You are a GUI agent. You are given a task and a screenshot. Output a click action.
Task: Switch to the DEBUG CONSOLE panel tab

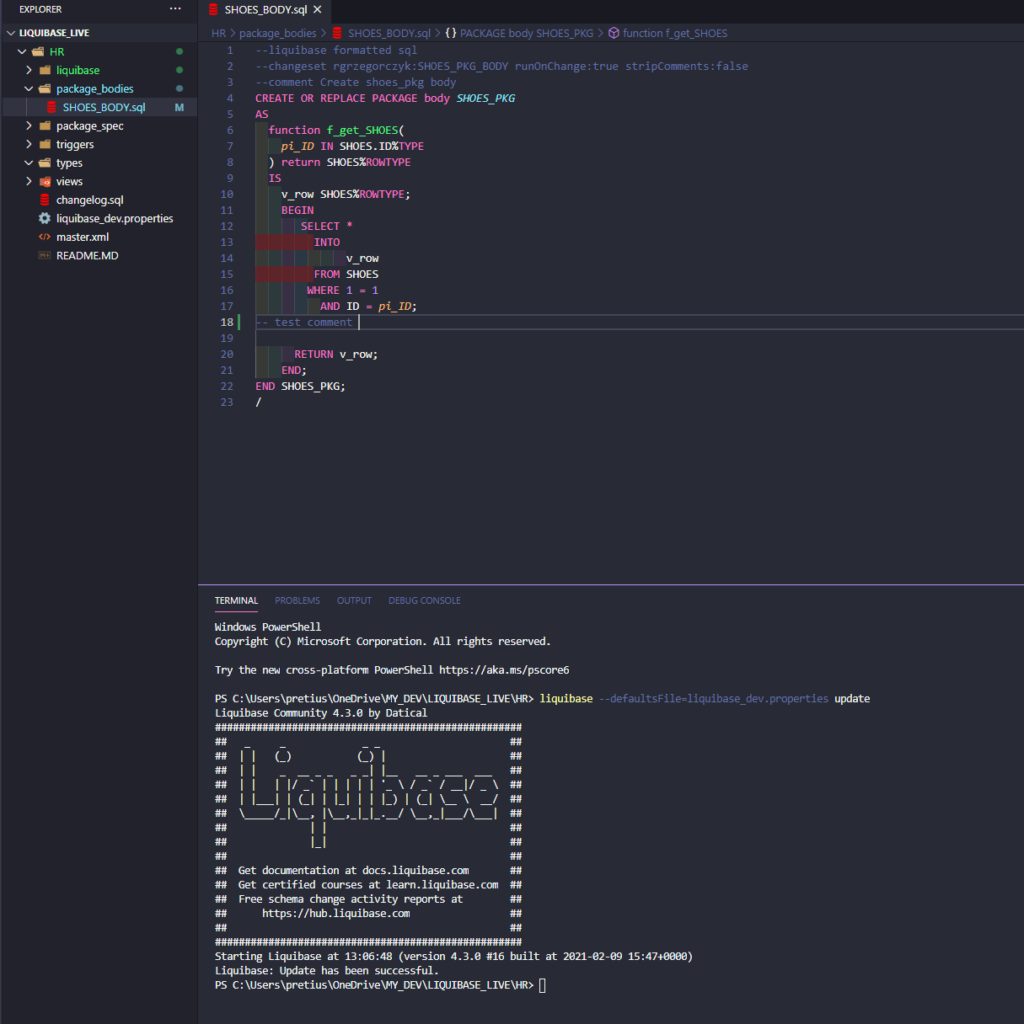click(x=424, y=600)
